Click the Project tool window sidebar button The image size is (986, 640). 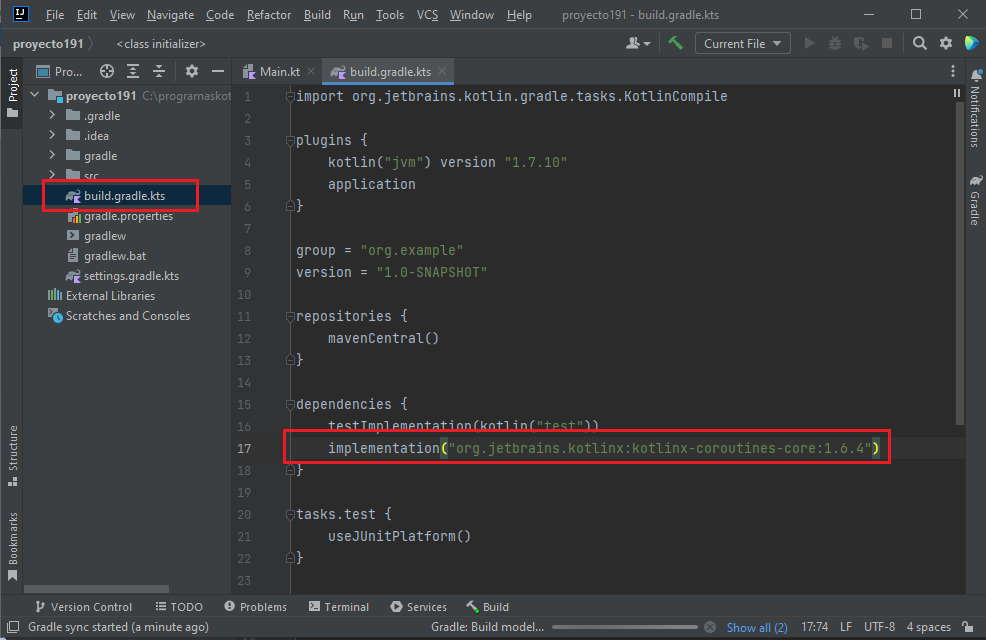click(13, 93)
